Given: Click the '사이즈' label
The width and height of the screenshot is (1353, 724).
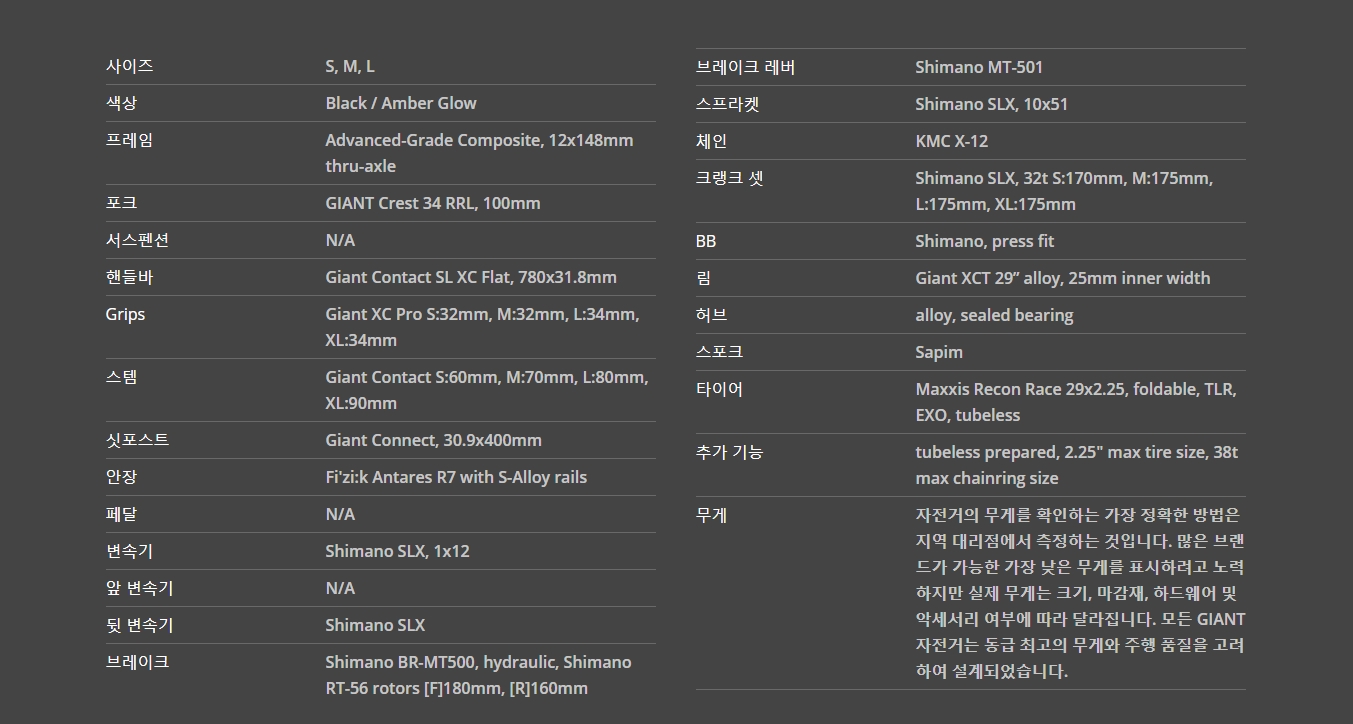Looking at the screenshot, I should click(129, 66).
